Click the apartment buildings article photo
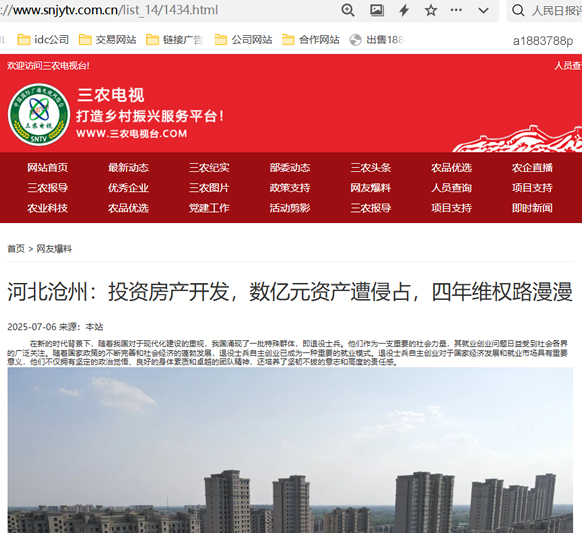 point(290,450)
